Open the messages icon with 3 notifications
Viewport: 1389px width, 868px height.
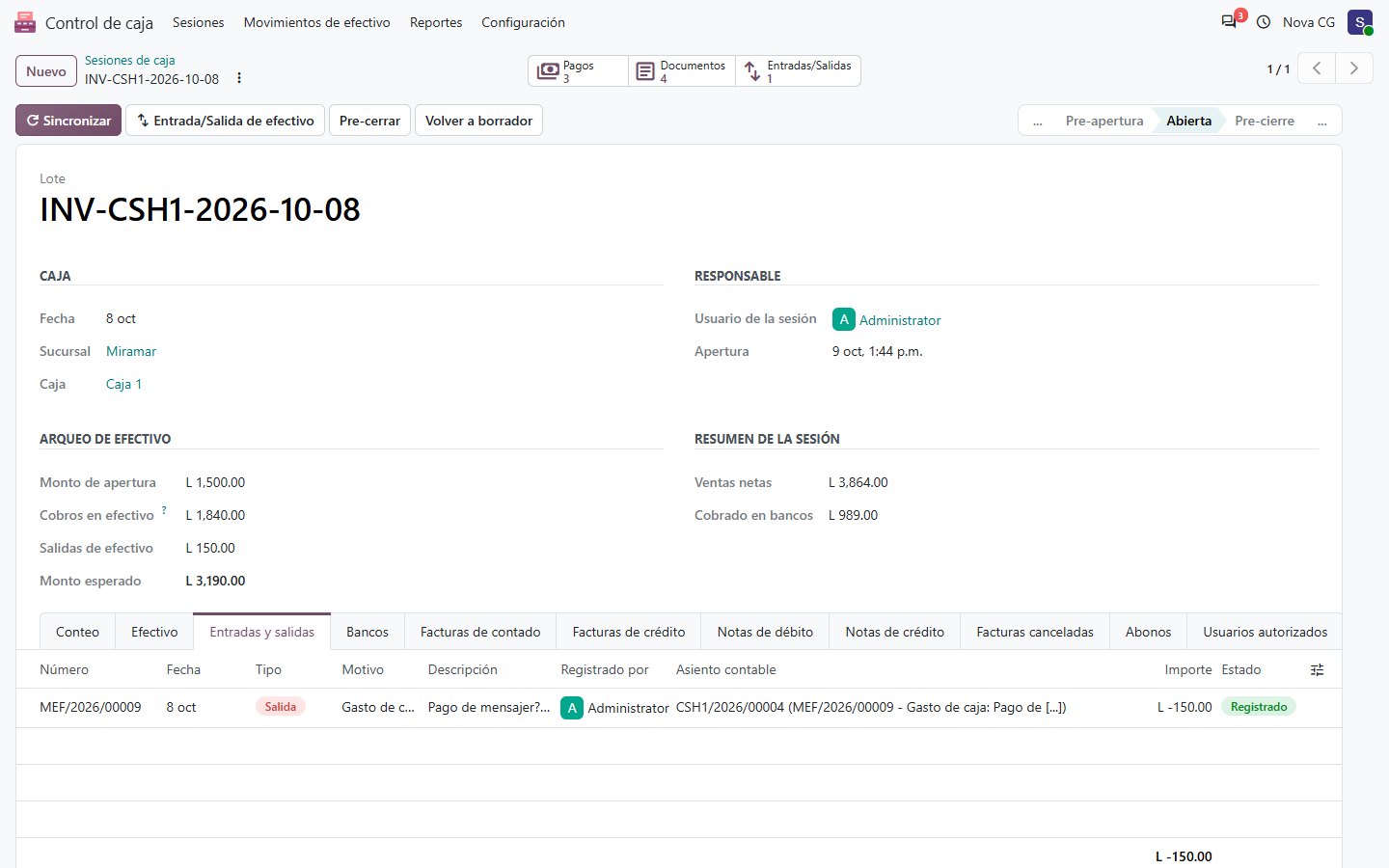pyautogui.click(x=1229, y=21)
